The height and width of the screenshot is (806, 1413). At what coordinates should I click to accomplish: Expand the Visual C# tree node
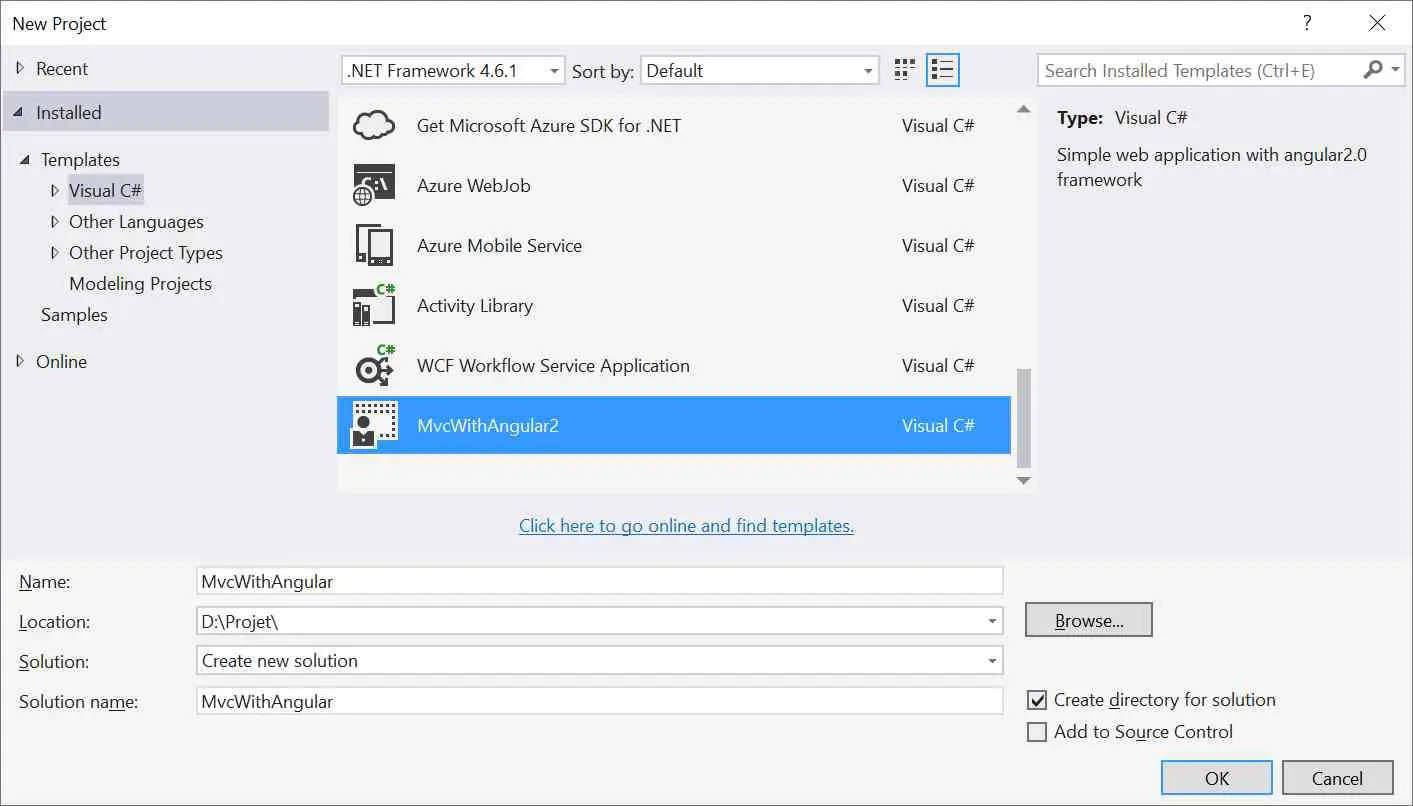pyautogui.click(x=55, y=191)
